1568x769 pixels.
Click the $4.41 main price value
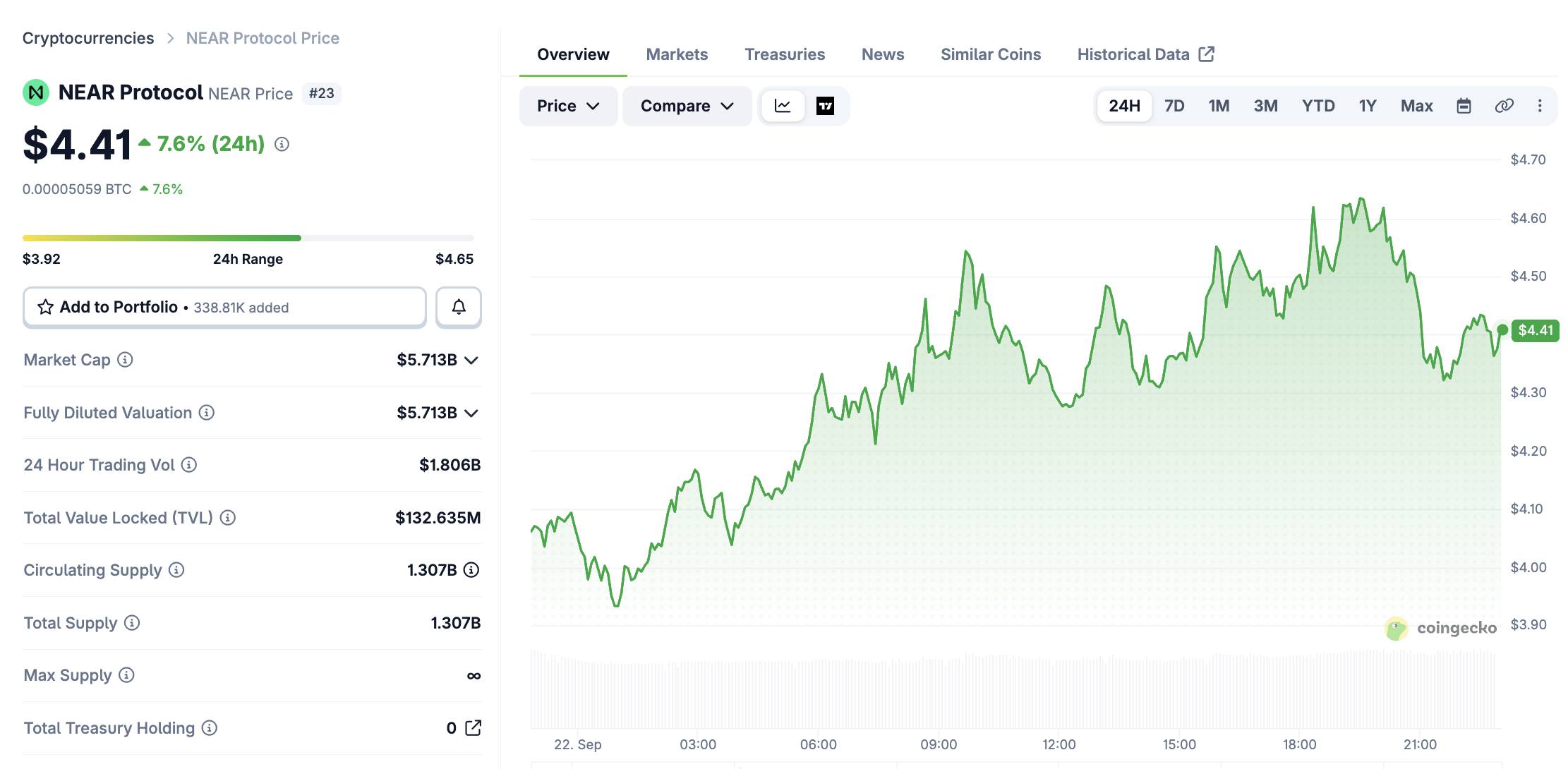click(x=77, y=145)
